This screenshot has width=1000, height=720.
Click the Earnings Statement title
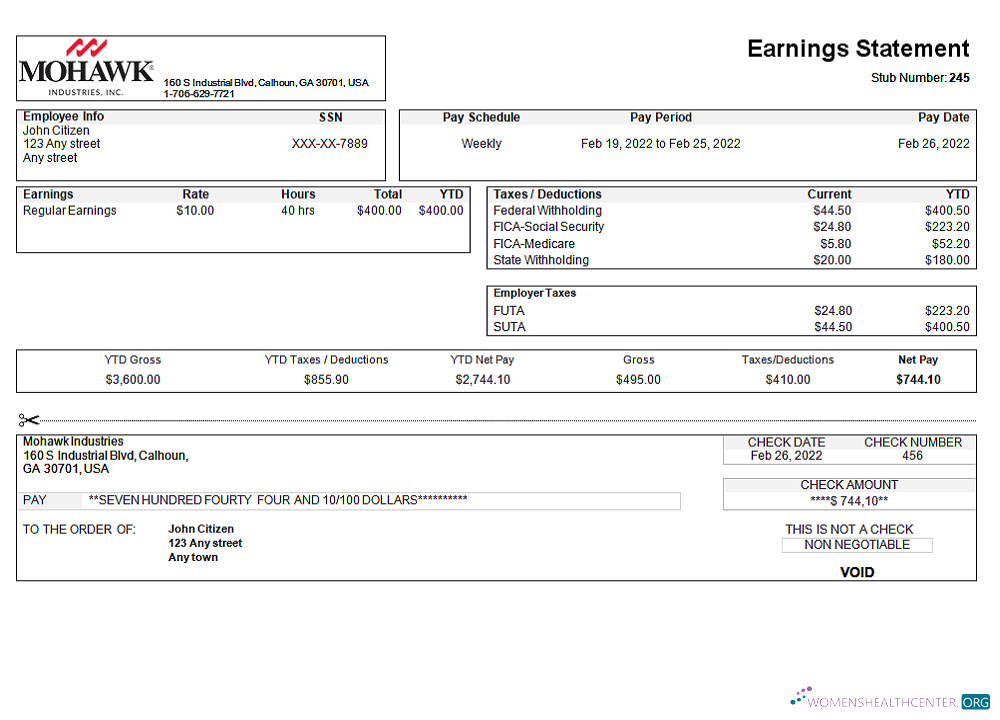coord(857,48)
